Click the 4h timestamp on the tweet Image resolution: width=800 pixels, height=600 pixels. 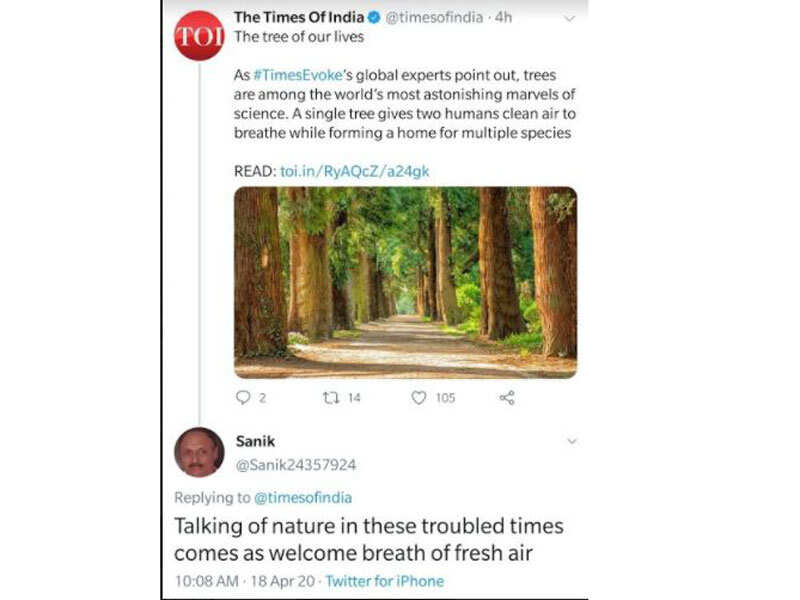[x=505, y=18]
